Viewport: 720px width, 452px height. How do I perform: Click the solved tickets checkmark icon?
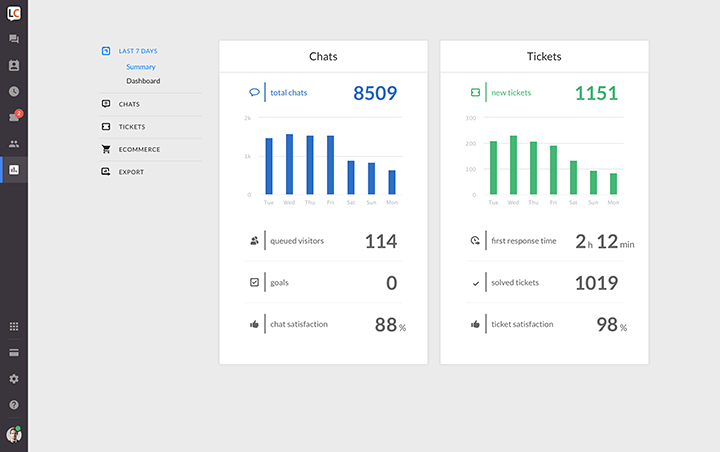(476, 283)
